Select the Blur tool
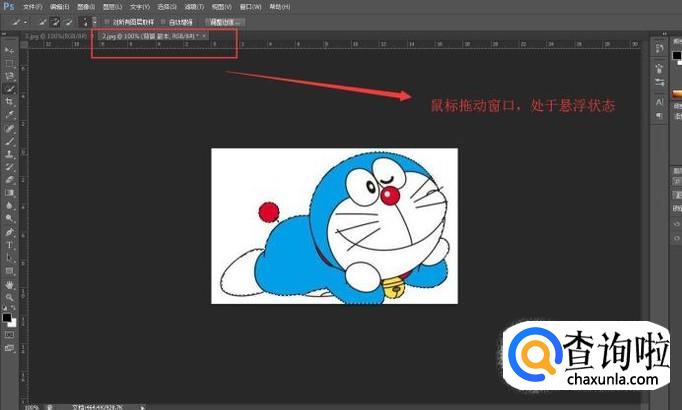The height and width of the screenshot is (410, 682). pos(9,206)
